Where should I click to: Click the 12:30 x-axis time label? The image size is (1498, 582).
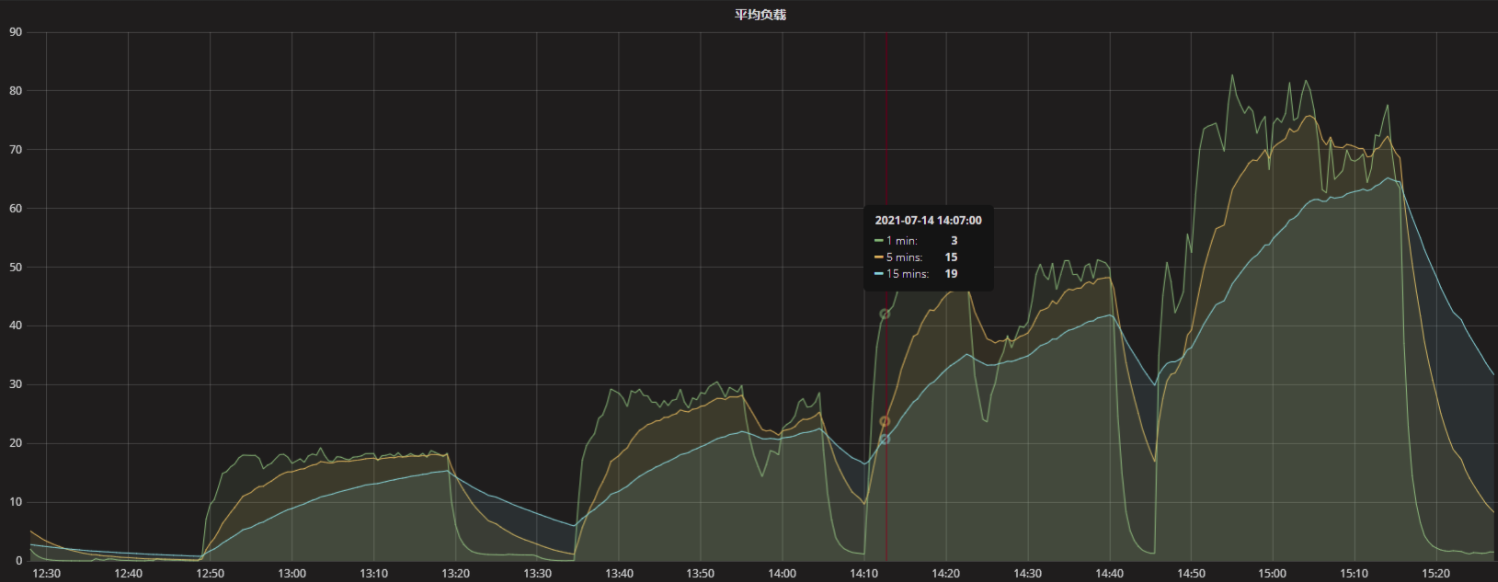point(47,573)
